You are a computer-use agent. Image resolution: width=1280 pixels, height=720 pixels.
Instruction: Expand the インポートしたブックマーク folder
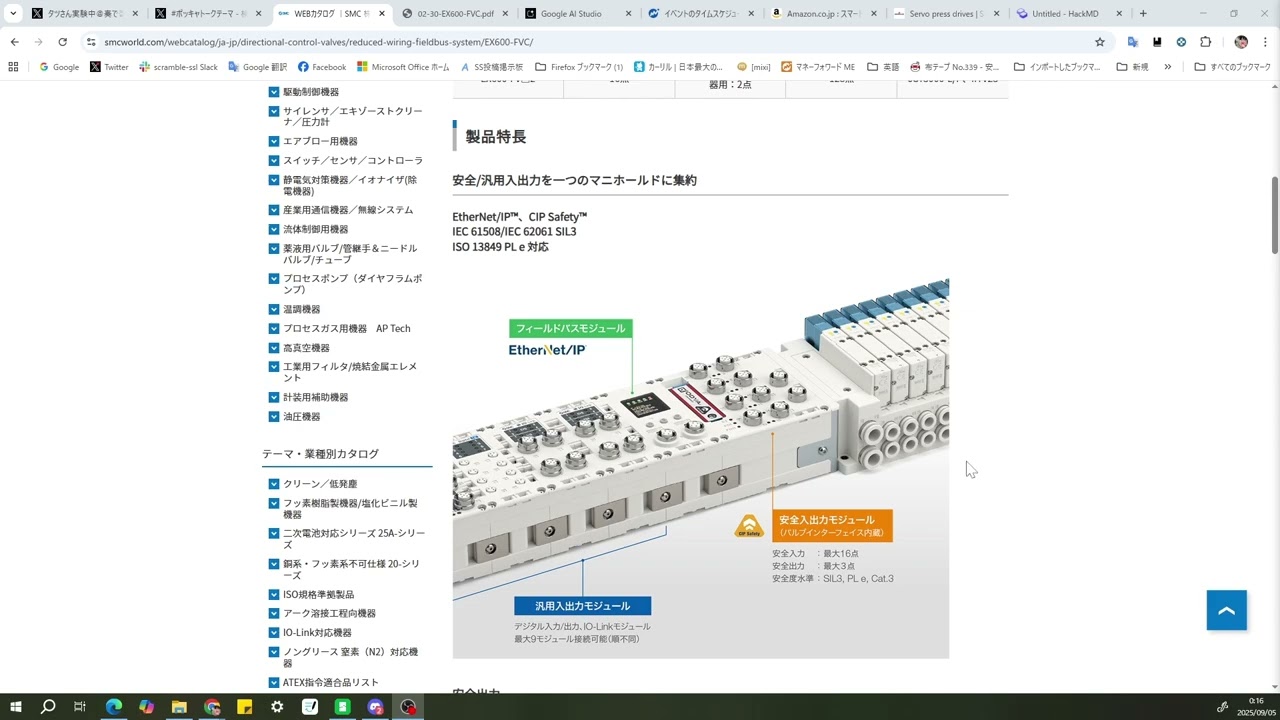coord(1057,67)
